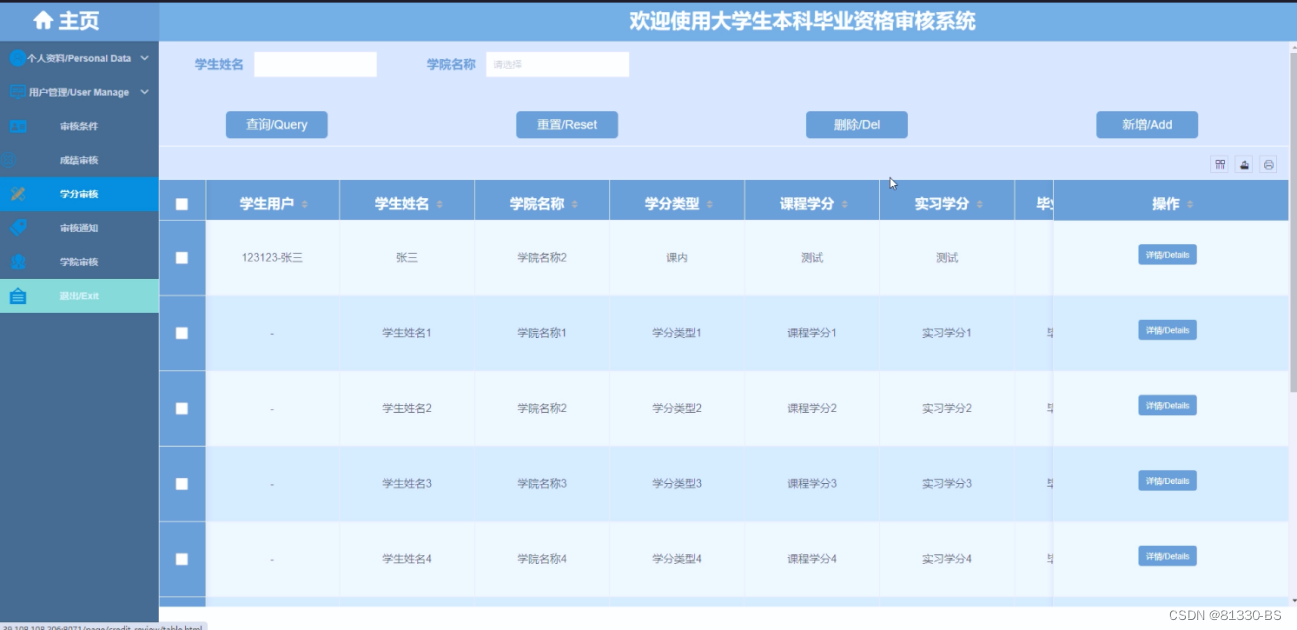Viewport: 1297px width, 630px height.
Task: Click the 个人资料/Personal Data user icon
Action: coord(17,58)
